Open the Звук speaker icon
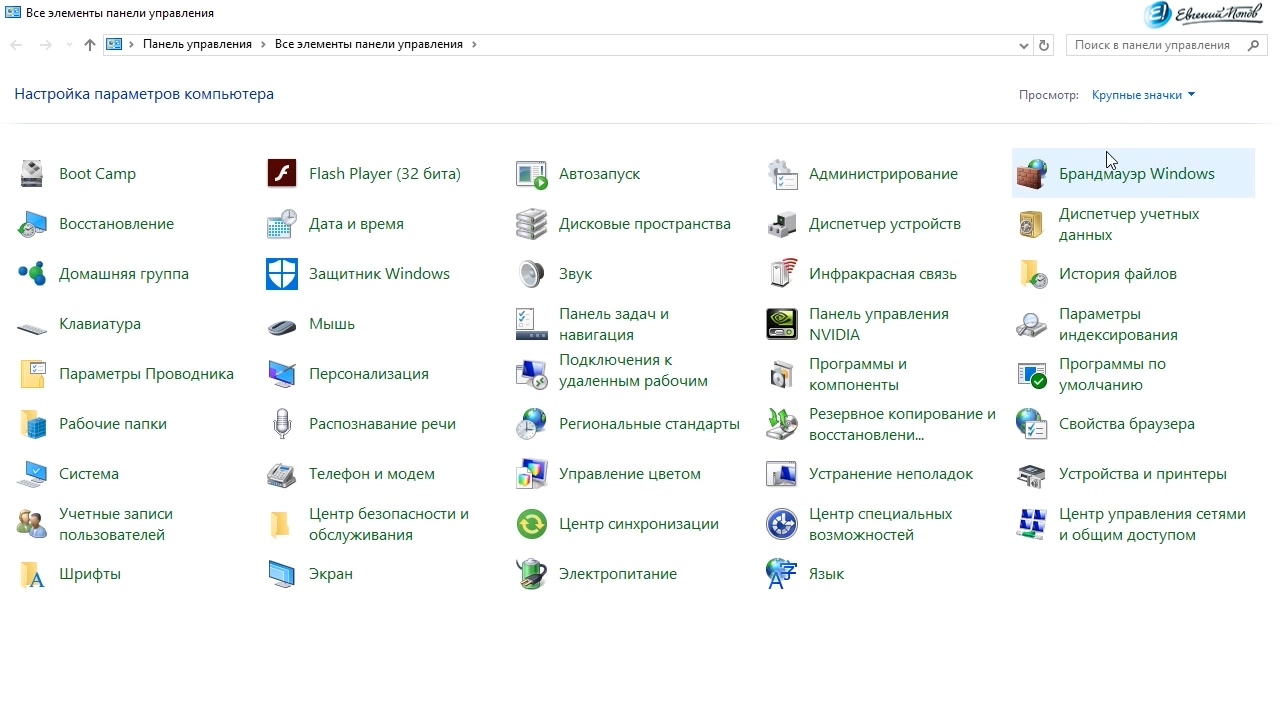This screenshot has height=720, width=1280. [x=532, y=274]
